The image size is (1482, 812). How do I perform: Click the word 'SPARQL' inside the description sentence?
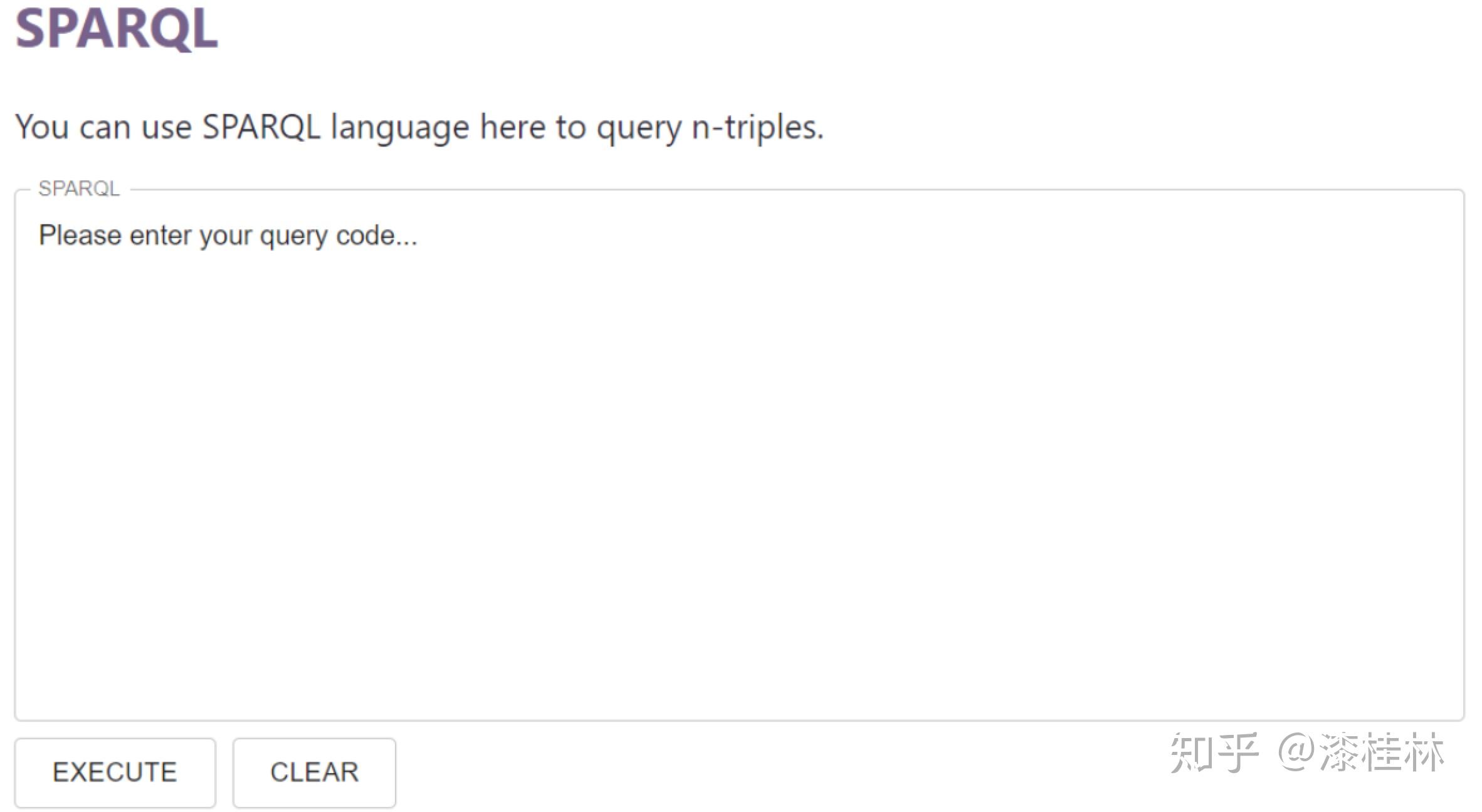(261, 127)
